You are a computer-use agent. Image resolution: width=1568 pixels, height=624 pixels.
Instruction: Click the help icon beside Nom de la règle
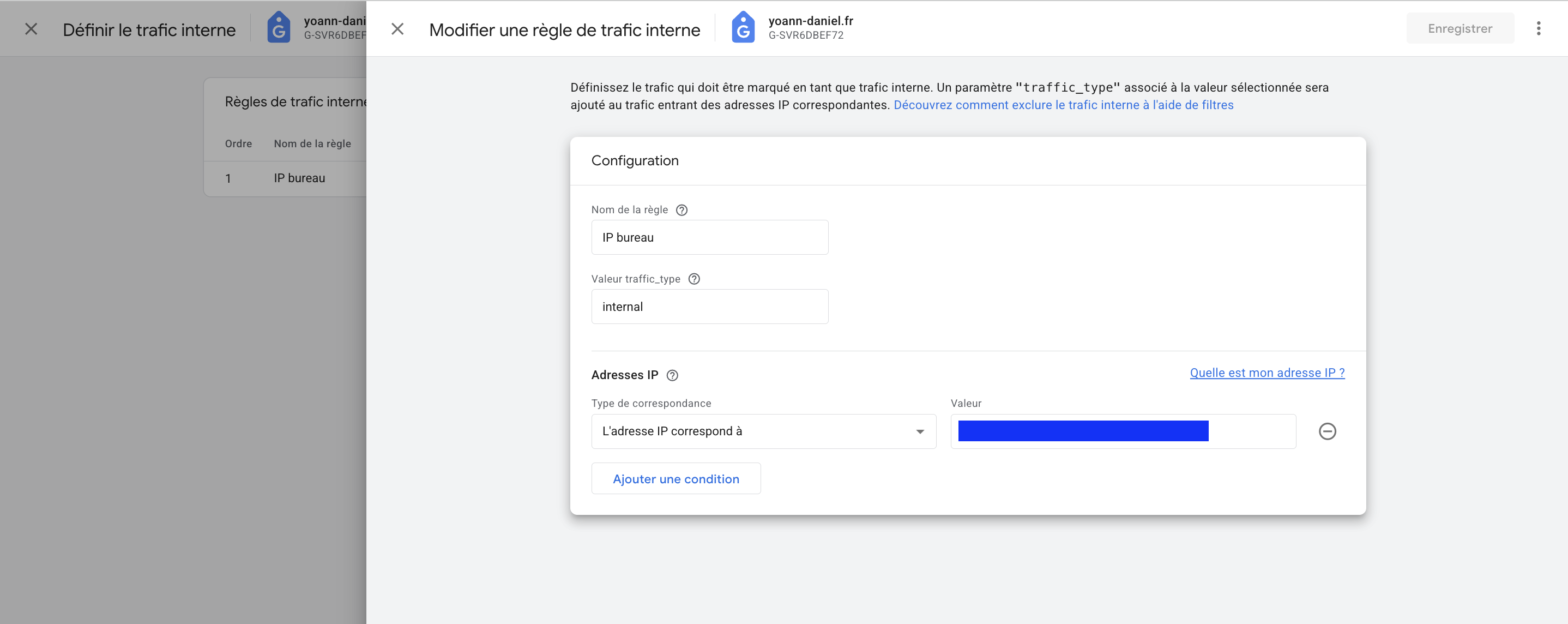tap(682, 210)
